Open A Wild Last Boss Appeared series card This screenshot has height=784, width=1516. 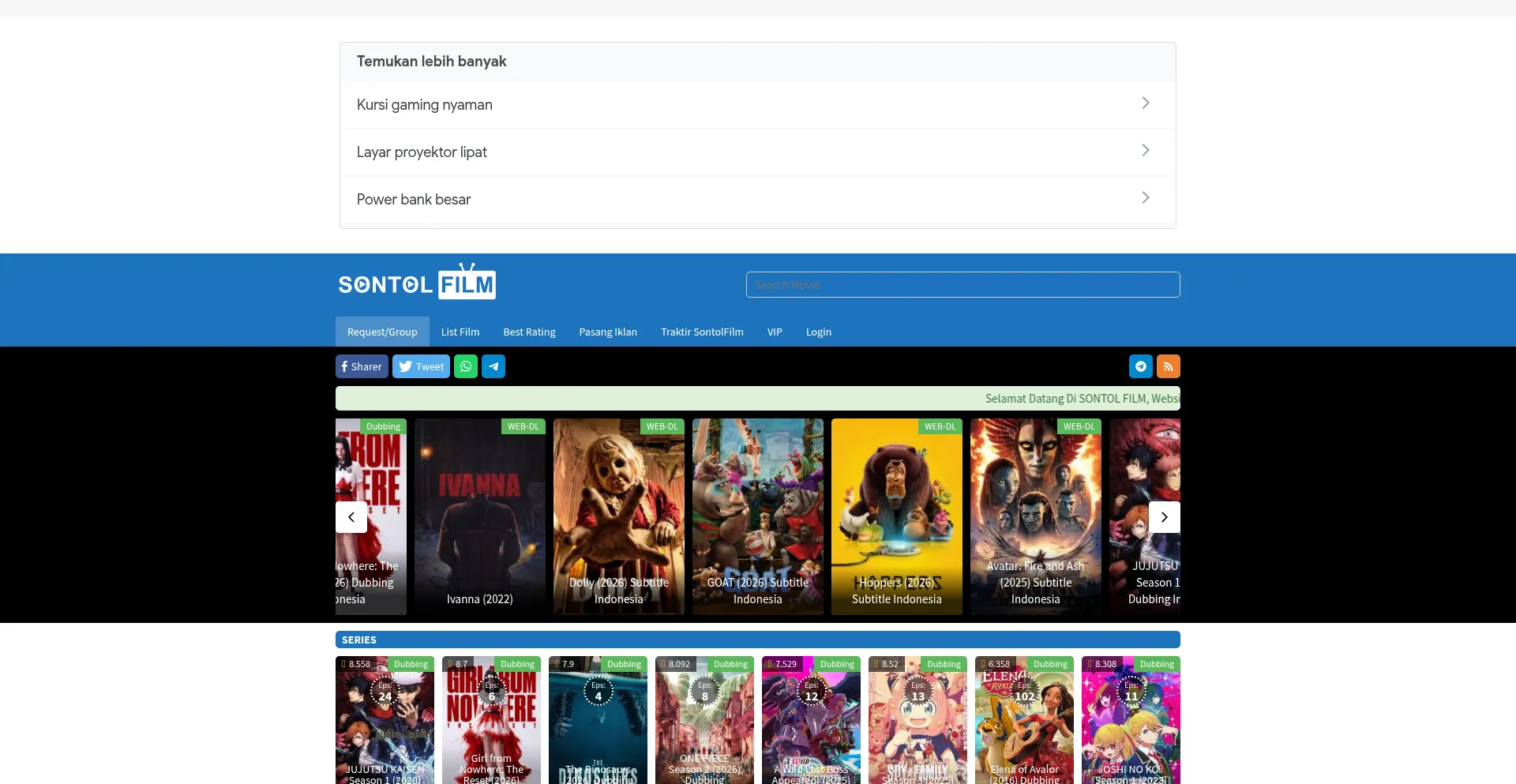811,720
